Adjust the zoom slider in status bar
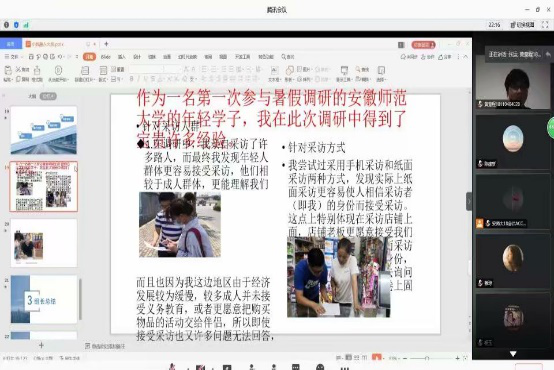This screenshot has height=370, width=554. [427, 358]
